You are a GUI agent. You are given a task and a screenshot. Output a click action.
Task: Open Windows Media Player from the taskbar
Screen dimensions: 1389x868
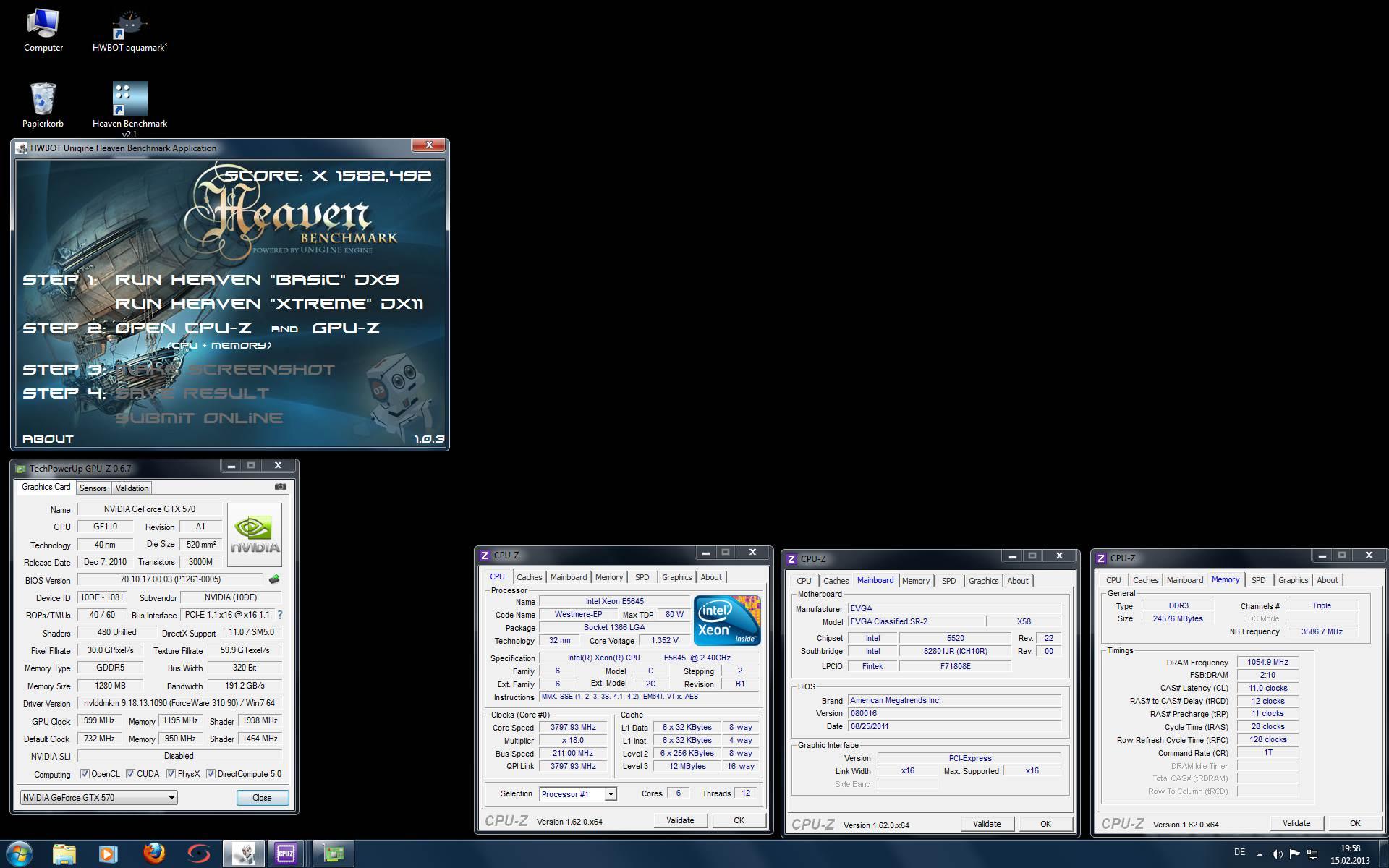(108, 854)
